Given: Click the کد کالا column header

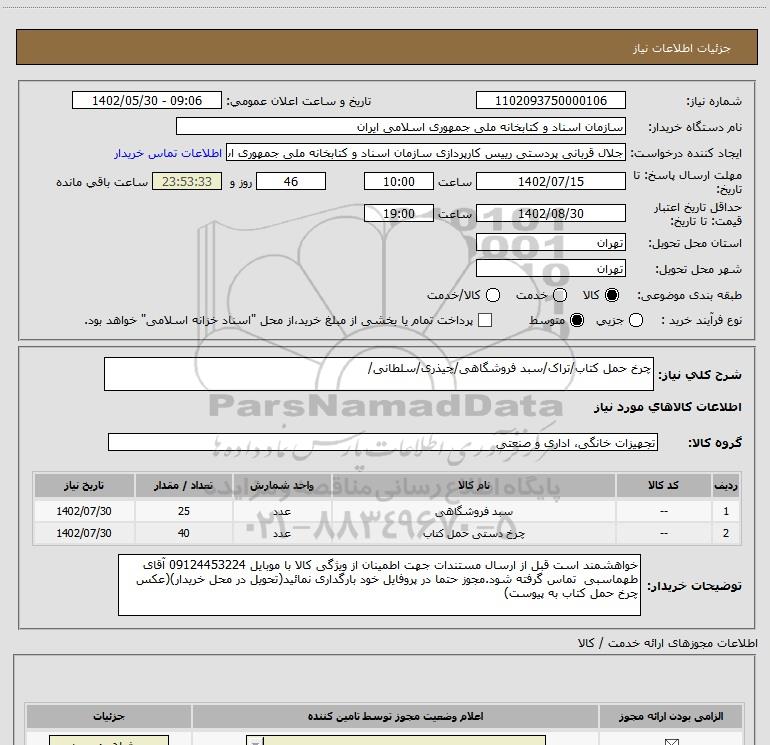Looking at the screenshot, I should [663, 485].
